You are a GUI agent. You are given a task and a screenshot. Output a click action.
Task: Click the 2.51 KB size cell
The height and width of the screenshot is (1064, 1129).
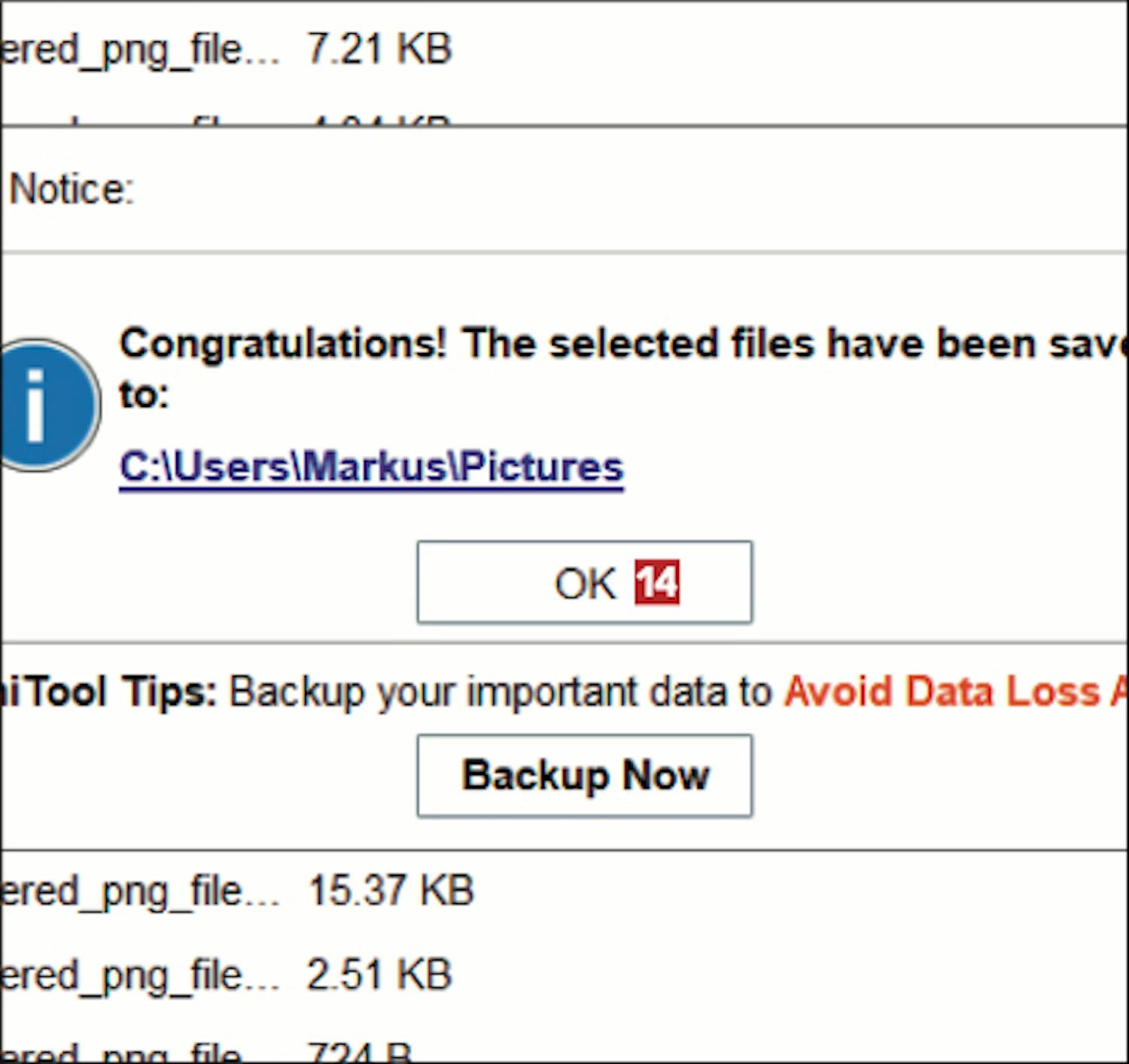379,974
